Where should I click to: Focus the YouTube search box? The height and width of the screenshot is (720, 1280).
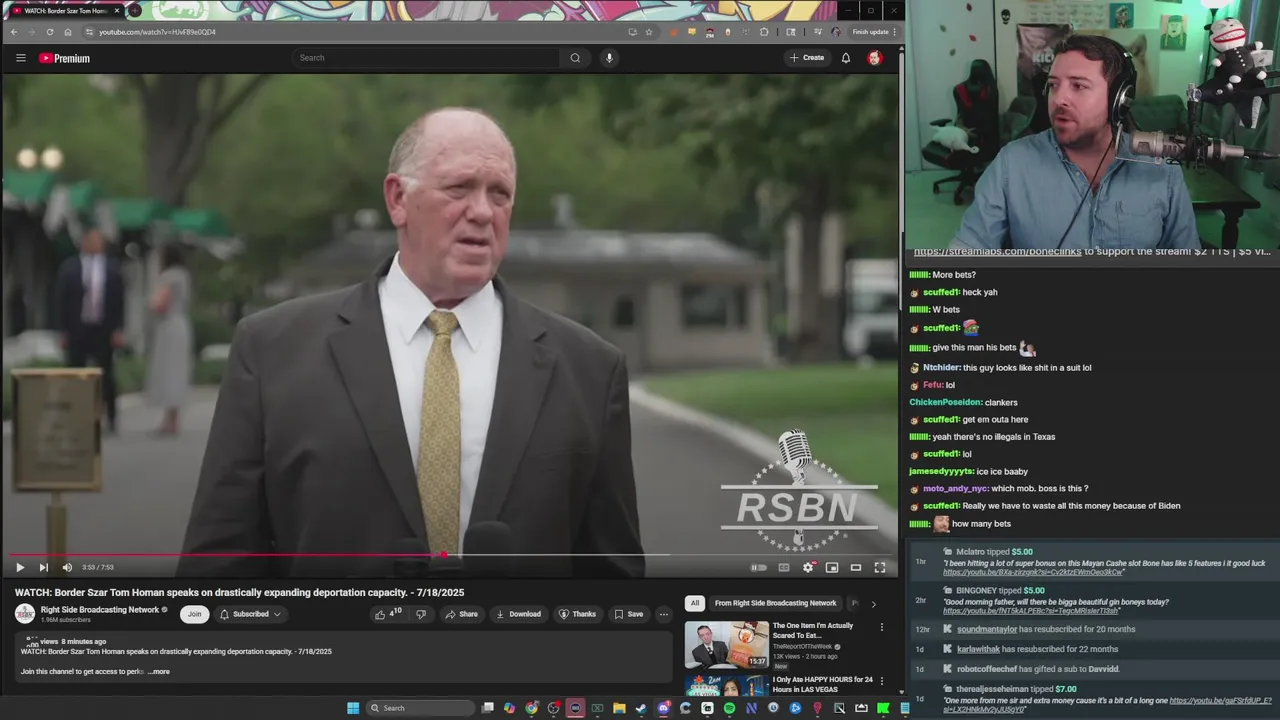point(427,58)
